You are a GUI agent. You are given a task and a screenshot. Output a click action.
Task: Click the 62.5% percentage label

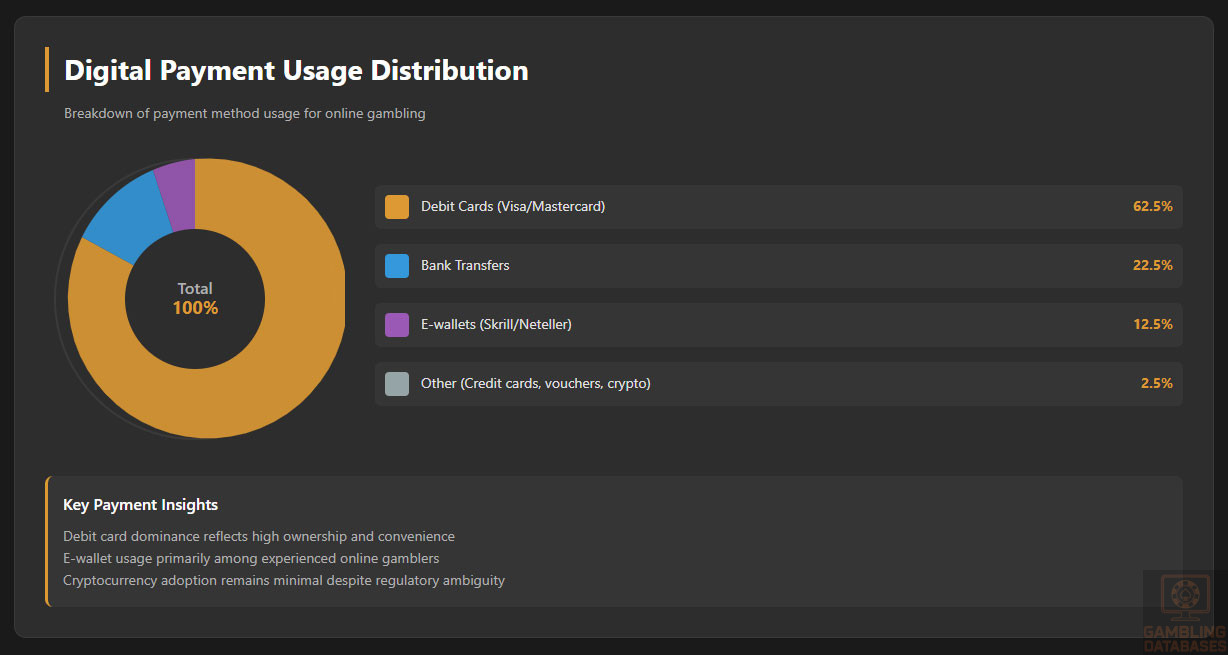point(1152,206)
